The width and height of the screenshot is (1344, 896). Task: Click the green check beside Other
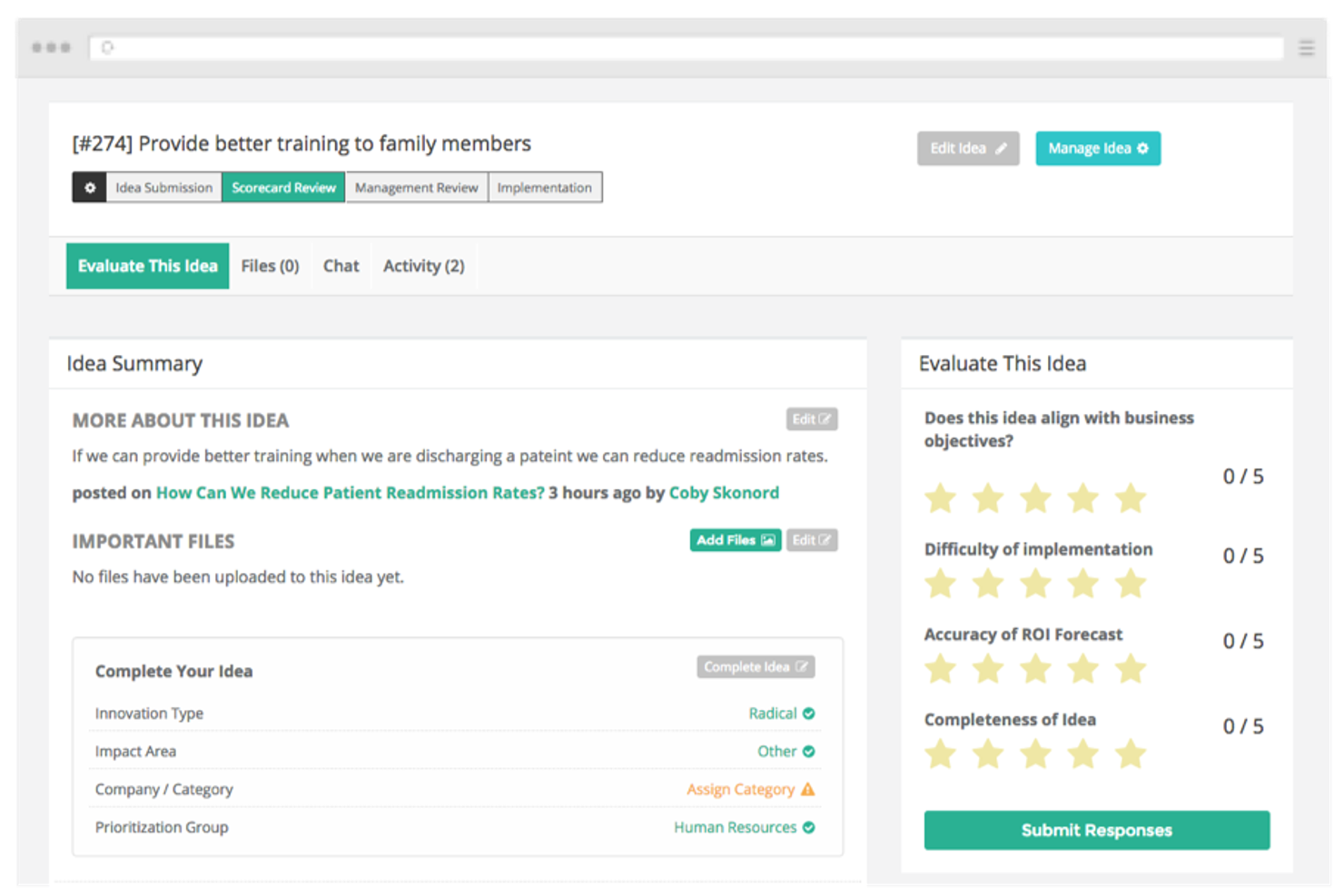[x=808, y=752]
